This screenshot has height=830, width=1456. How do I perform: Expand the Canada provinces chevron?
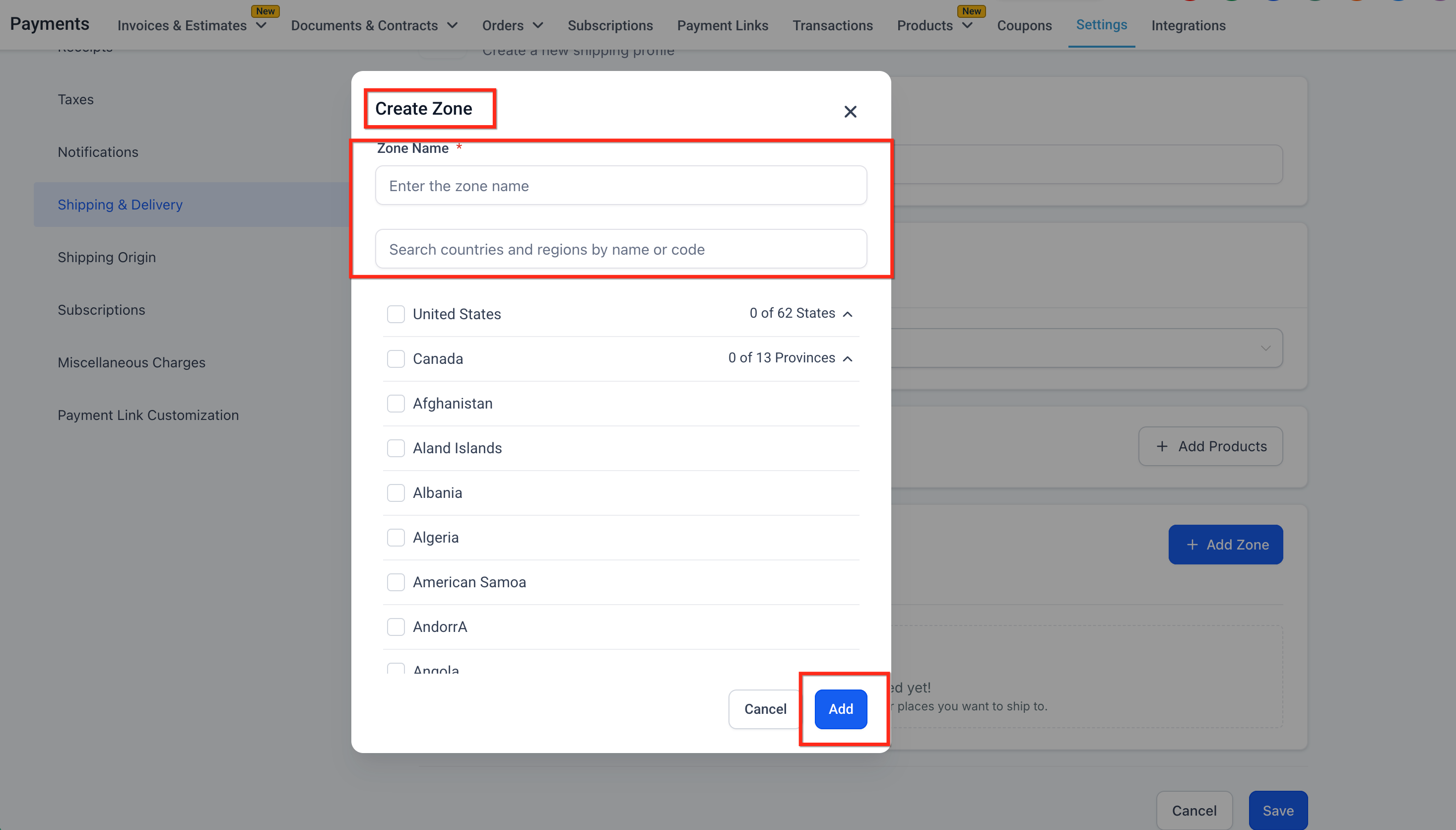pyautogui.click(x=848, y=358)
